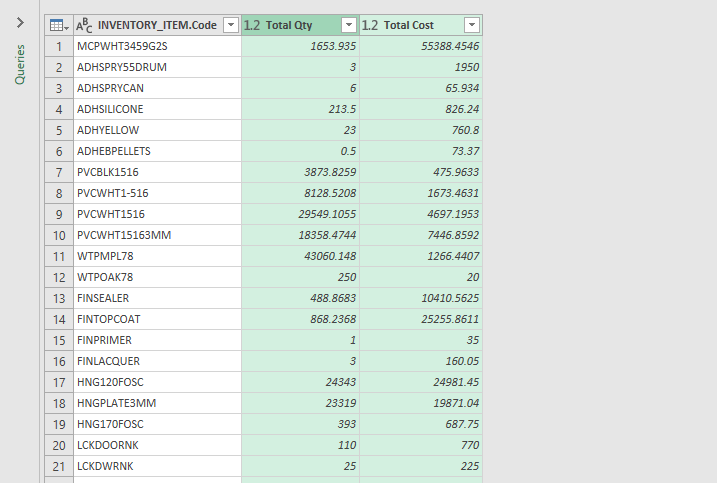This screenshot has width=717, height=483.
Task: Expand the collapsed Queries pane chevron
Action: pyautogui.click(x=19, y=21)
